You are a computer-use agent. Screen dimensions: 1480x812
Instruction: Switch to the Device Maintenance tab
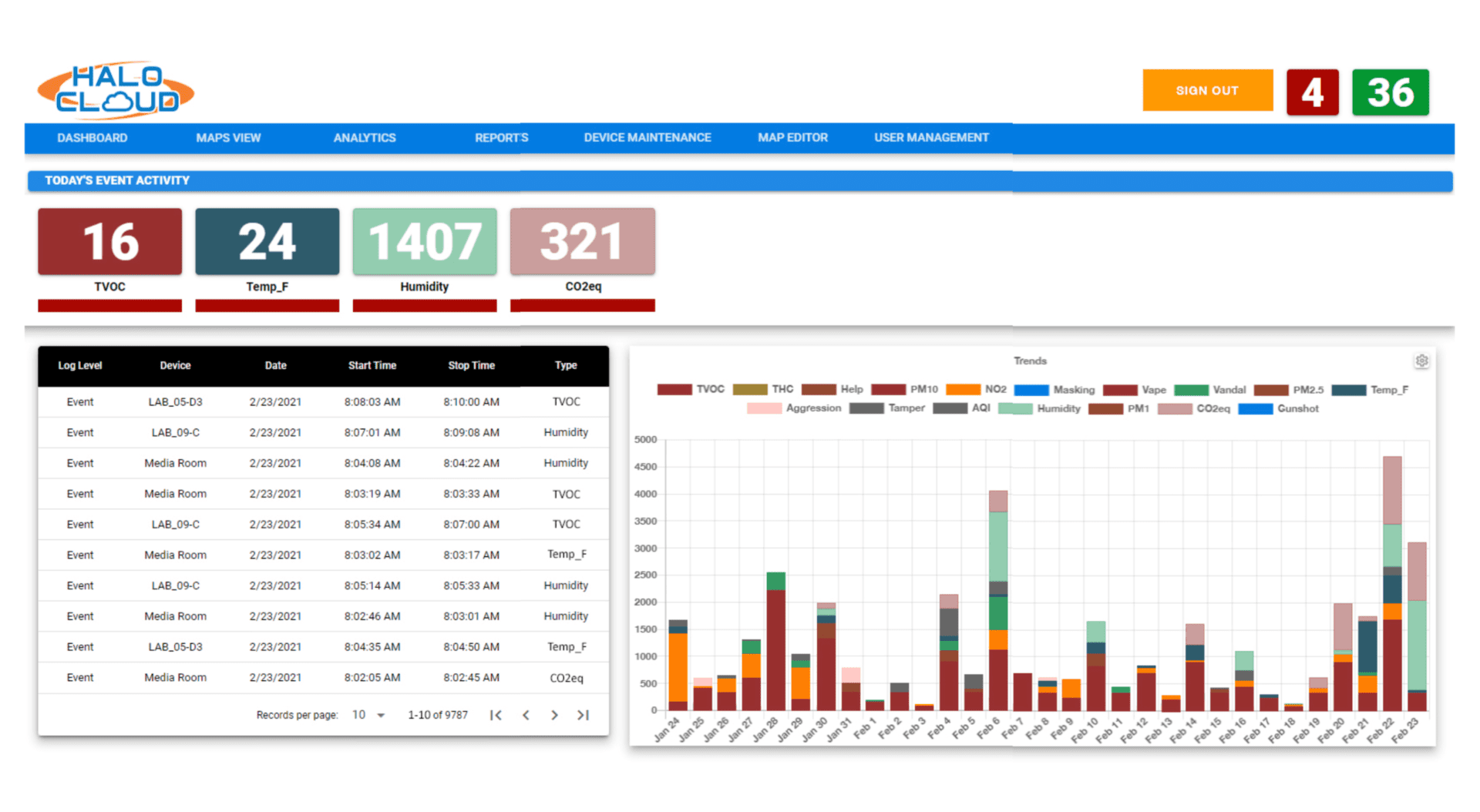click(x=647, y=138)
